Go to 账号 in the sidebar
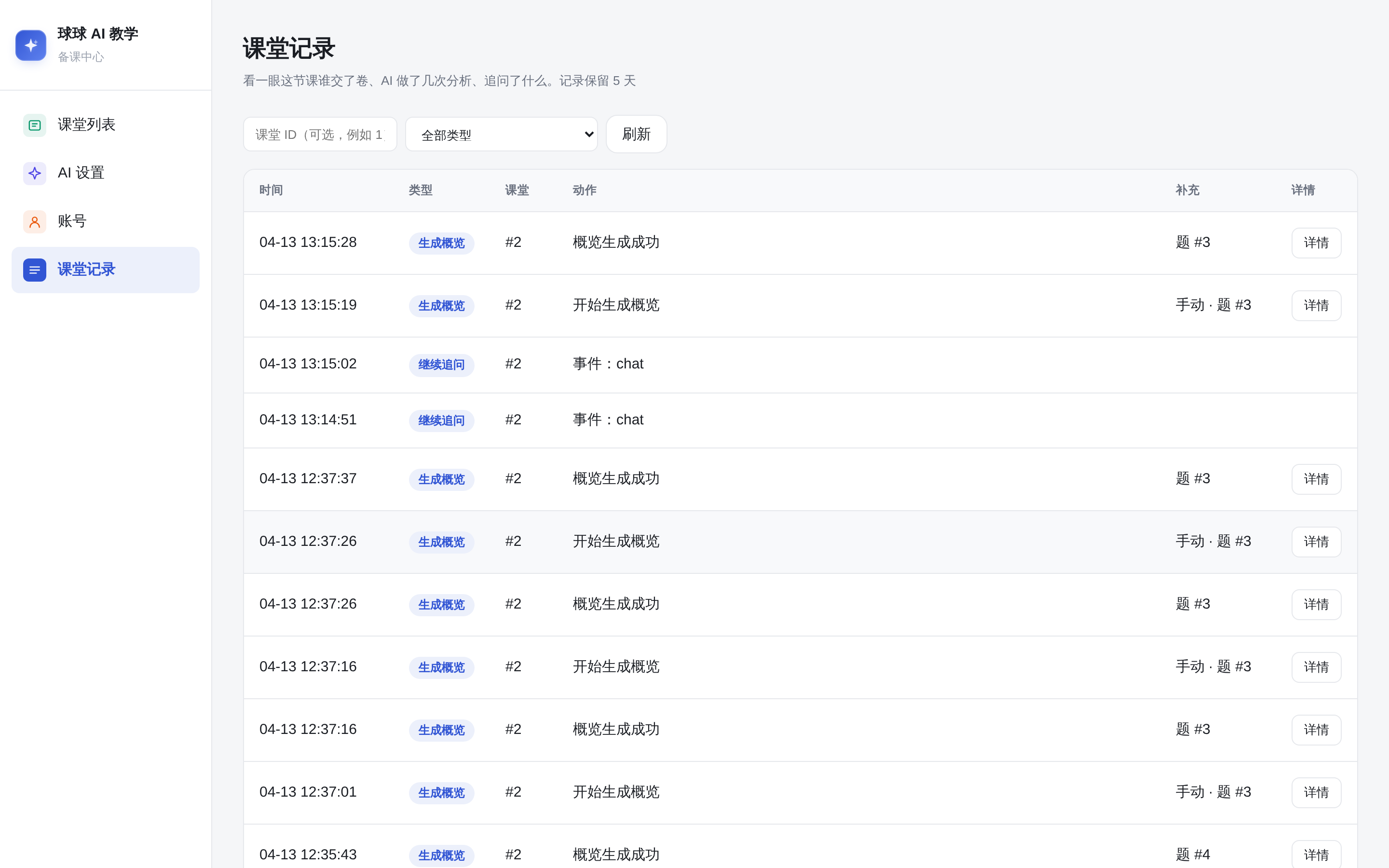1389x868 pixels. coord(106,222)
